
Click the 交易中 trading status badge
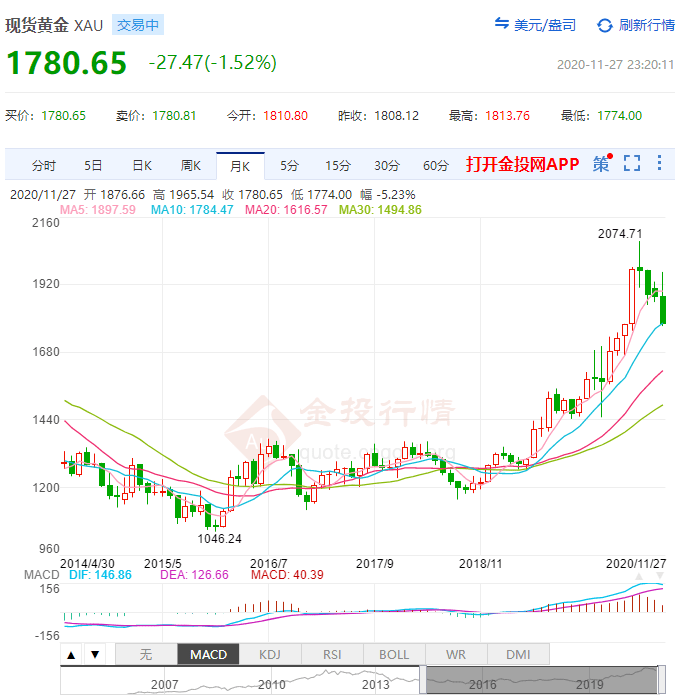[137, 25]
